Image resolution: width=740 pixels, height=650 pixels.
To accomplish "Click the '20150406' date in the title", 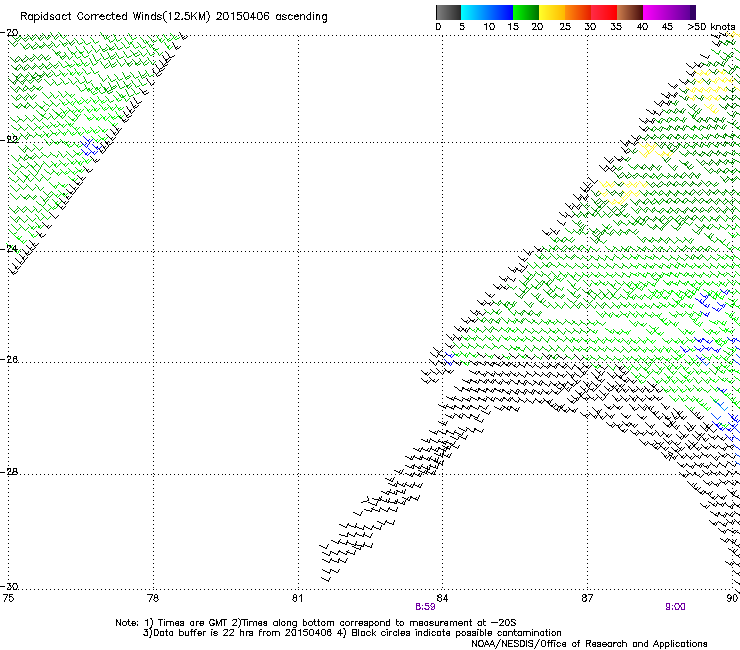I will click(243, 17).
